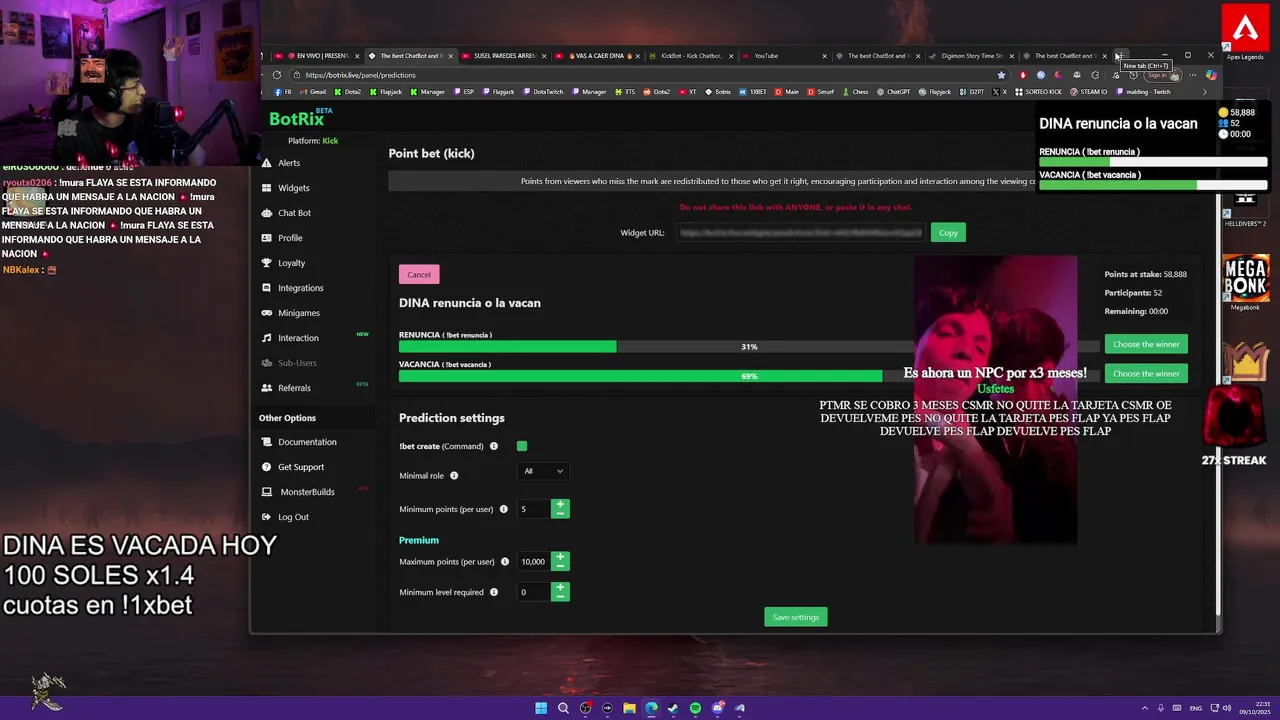The width and height of the screenshot is (1280, 720).
Task: Open a new browser tab
Action: point(1119,56)
